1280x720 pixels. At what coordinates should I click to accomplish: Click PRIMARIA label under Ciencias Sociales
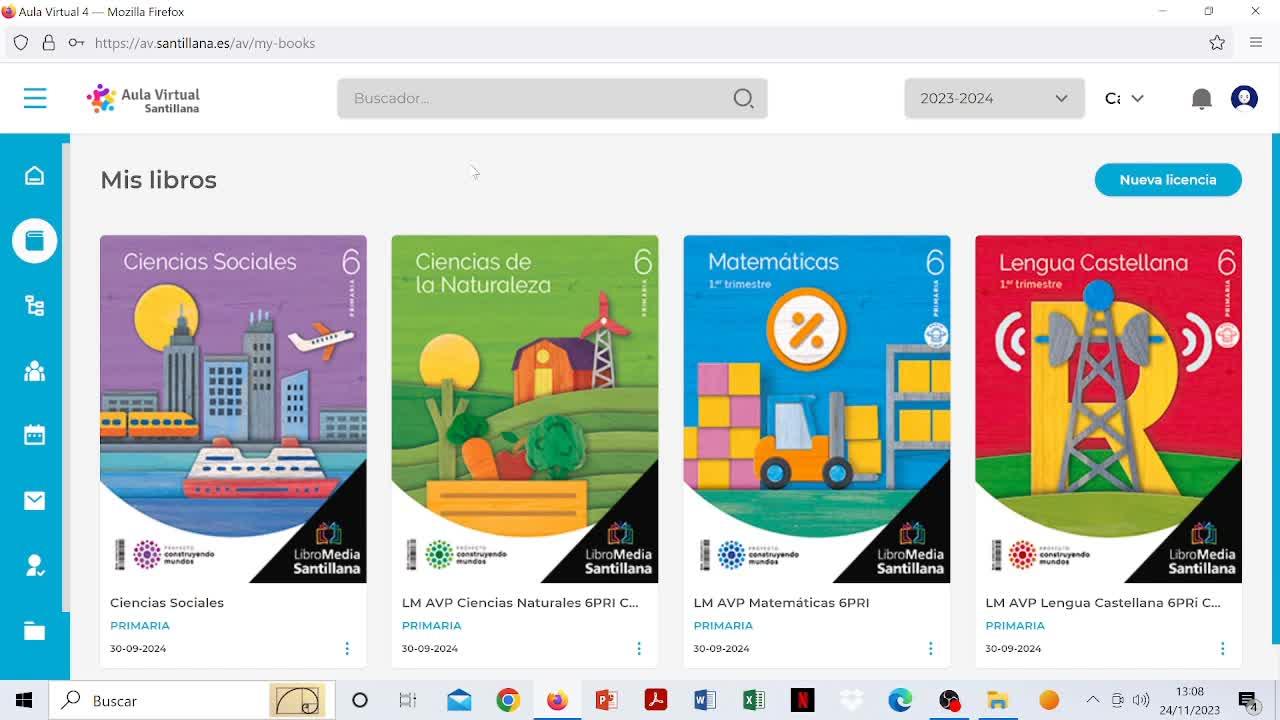(x=140, y=626)
